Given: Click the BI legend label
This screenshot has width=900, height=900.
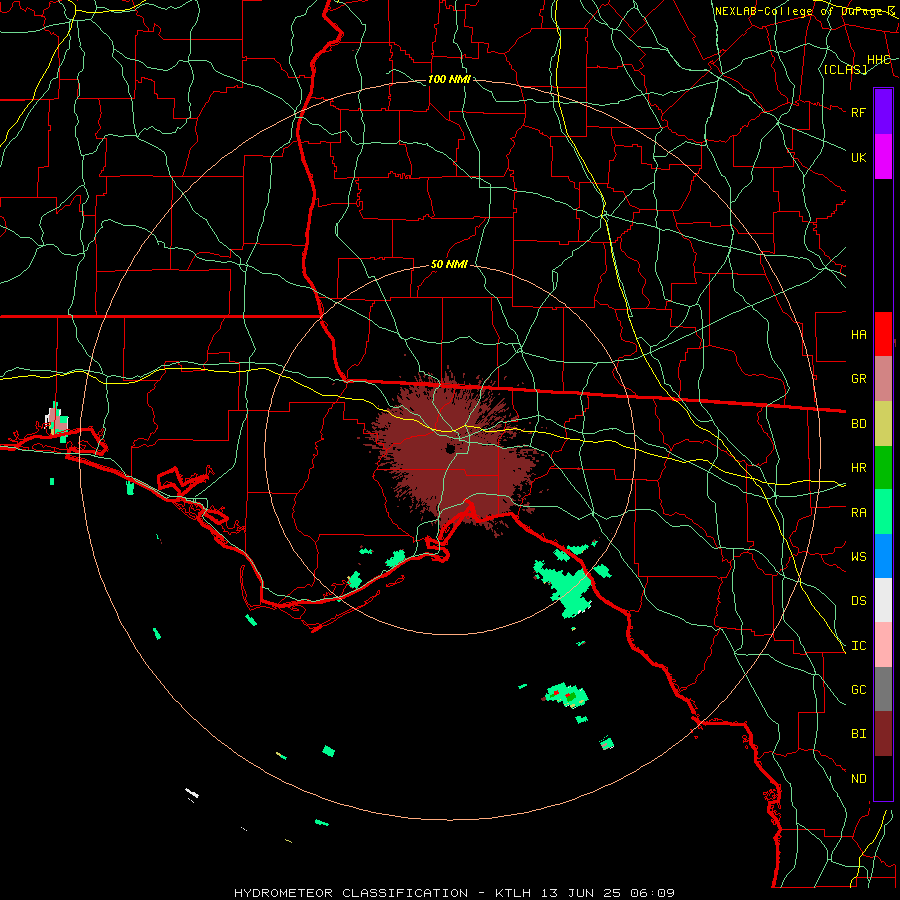Looking at the screenshot, I should click(859, 734).
